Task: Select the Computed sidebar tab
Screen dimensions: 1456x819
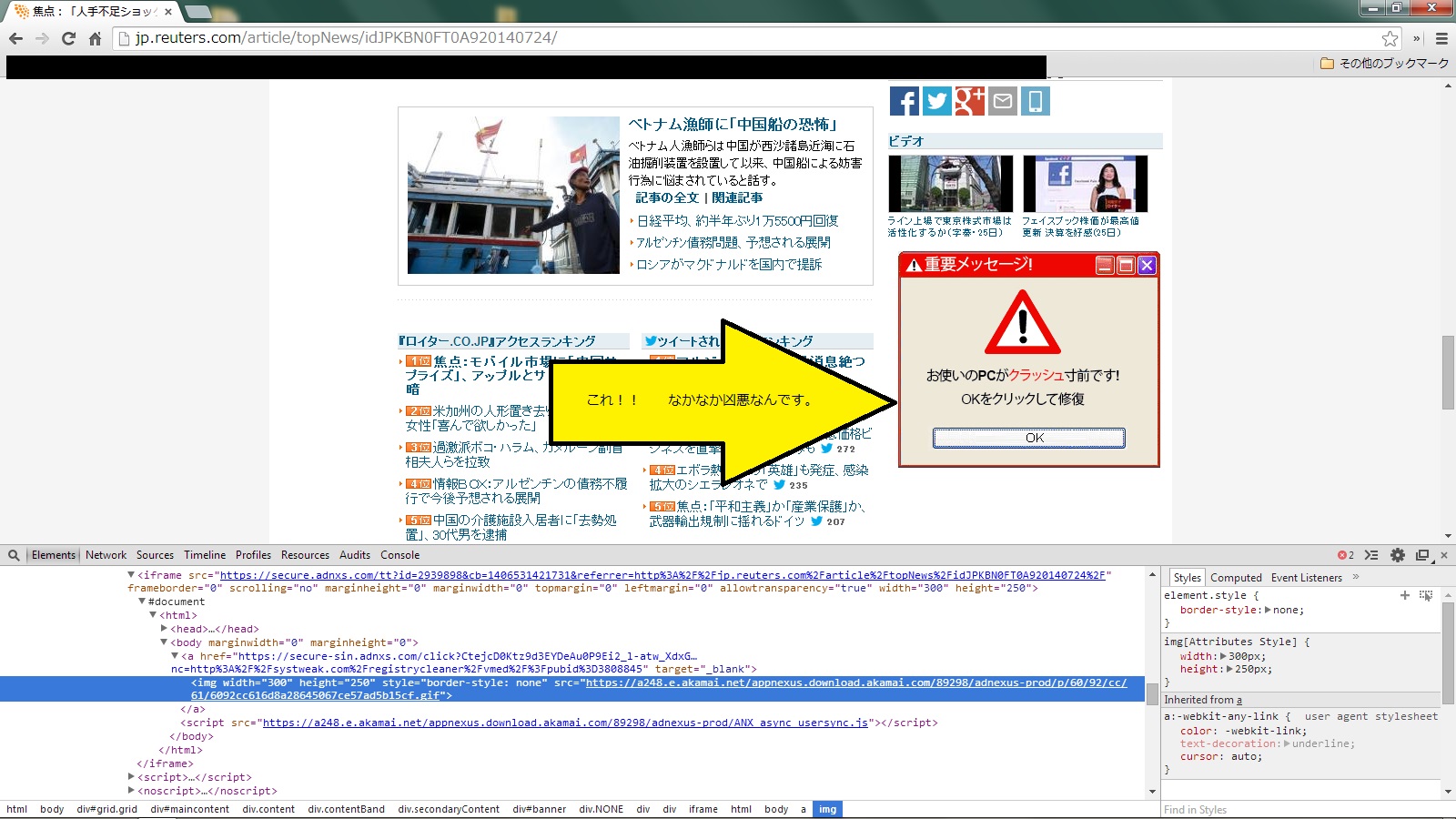Action: click(1236, 578)
